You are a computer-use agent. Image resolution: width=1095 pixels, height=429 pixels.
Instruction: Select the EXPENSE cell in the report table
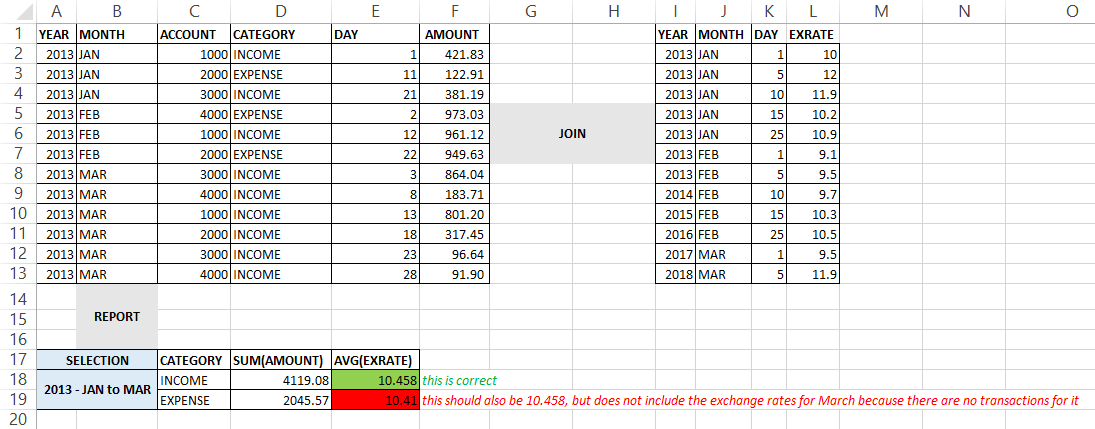[194, 400]
